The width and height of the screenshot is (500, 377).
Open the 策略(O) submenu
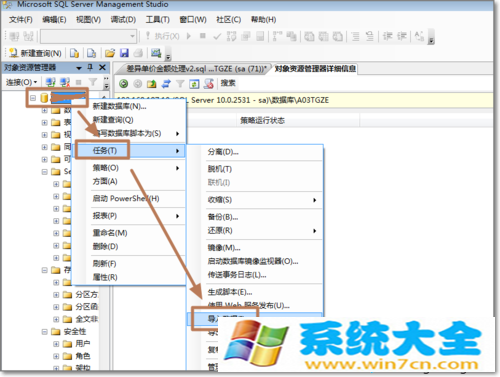click(129, 168)
